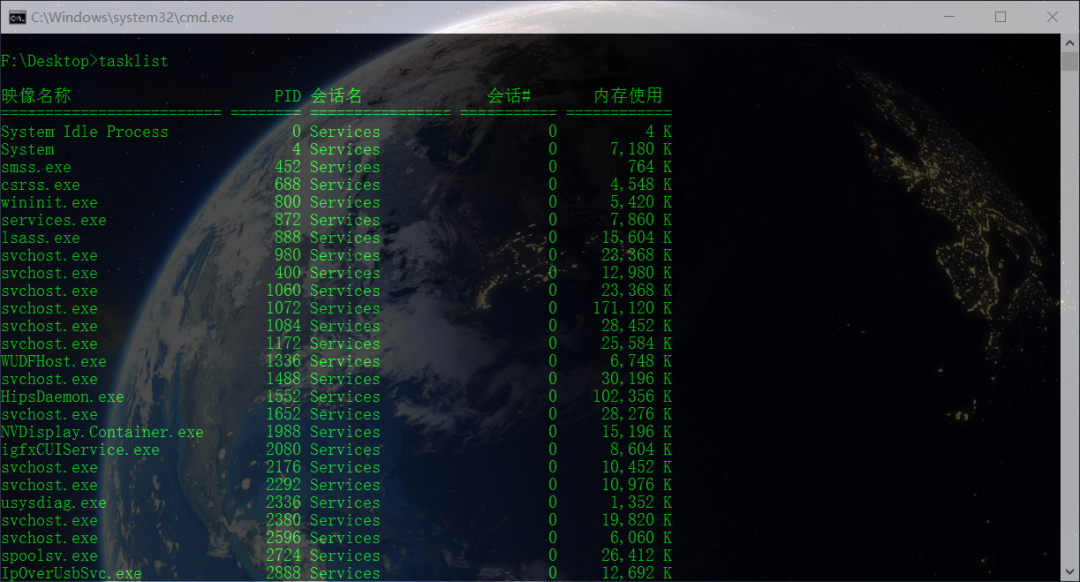Click memory value 764 K
Image resolution: width=1080 pixels, height=582 pixels.
[650, 167]
